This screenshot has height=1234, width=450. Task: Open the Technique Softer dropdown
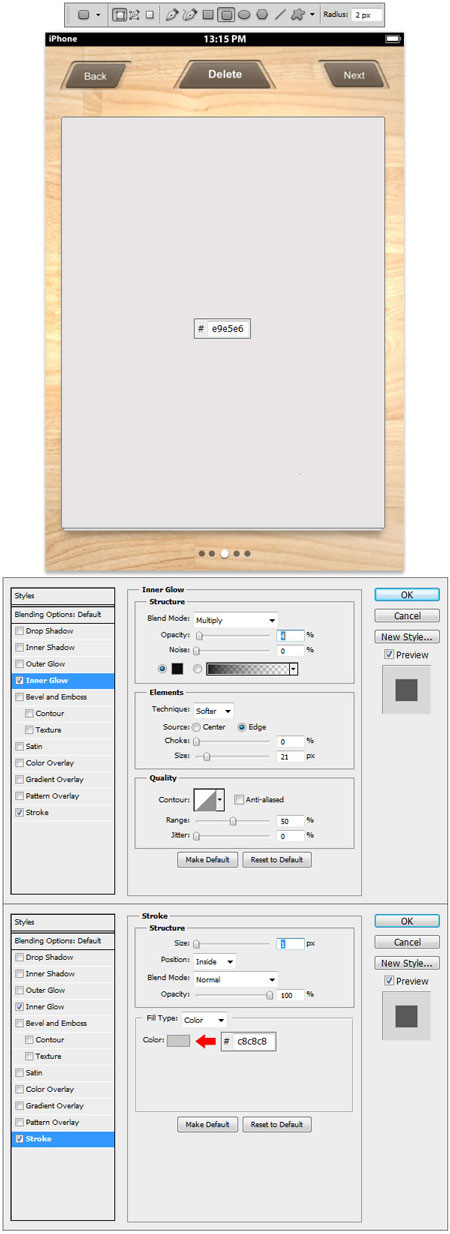pos(213,710)
